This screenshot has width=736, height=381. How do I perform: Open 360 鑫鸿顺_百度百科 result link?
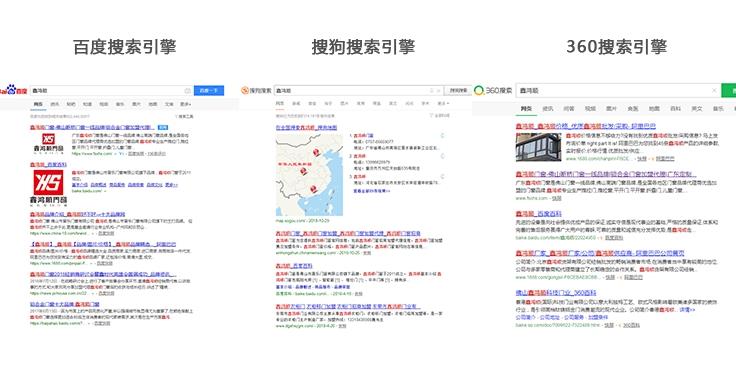[x=538, y=213]
